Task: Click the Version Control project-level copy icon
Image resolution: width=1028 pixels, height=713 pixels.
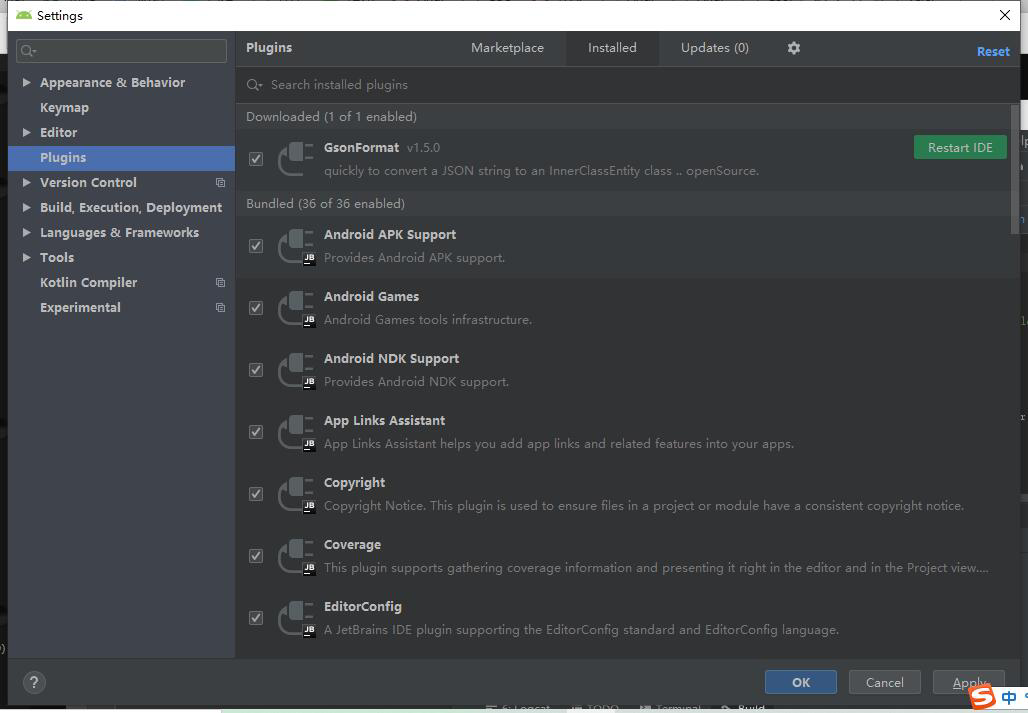Action: (220, 183)
